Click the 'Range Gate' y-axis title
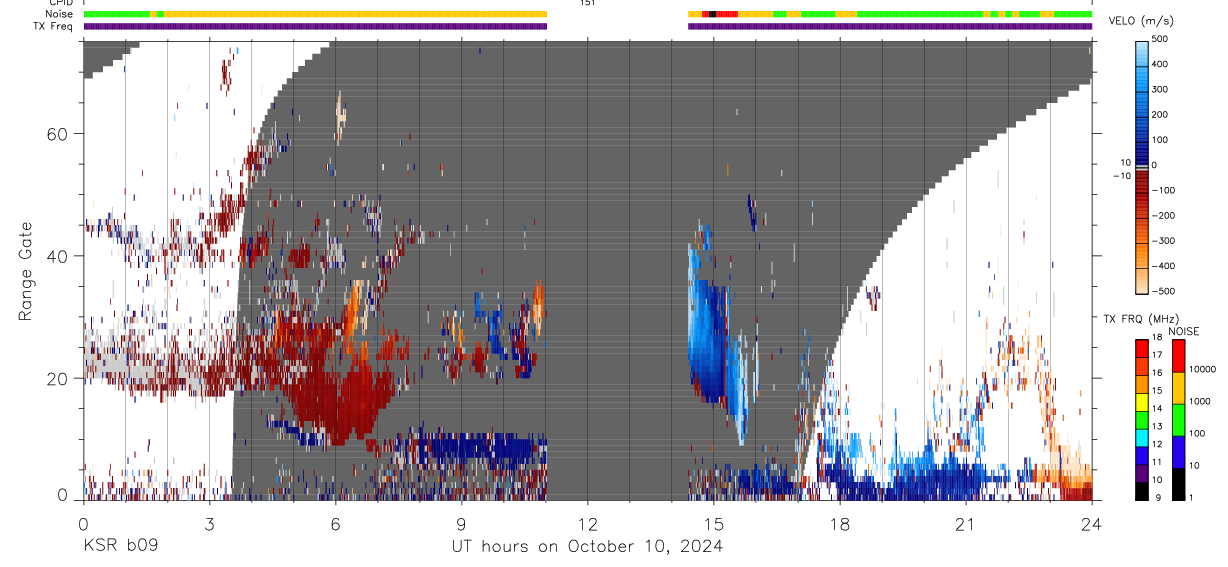 pyautogui.click(x=25, y=271)
